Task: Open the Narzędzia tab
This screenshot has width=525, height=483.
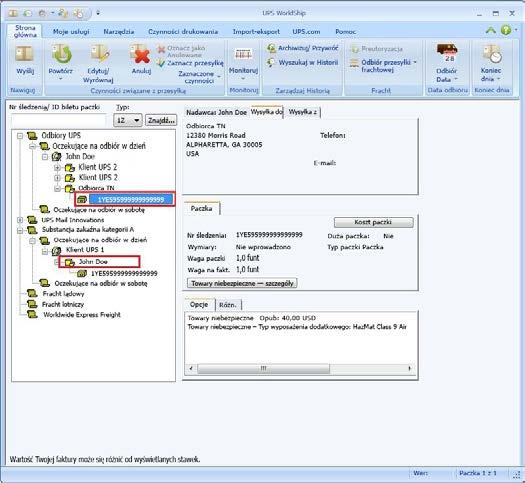Action: point(119,32)
